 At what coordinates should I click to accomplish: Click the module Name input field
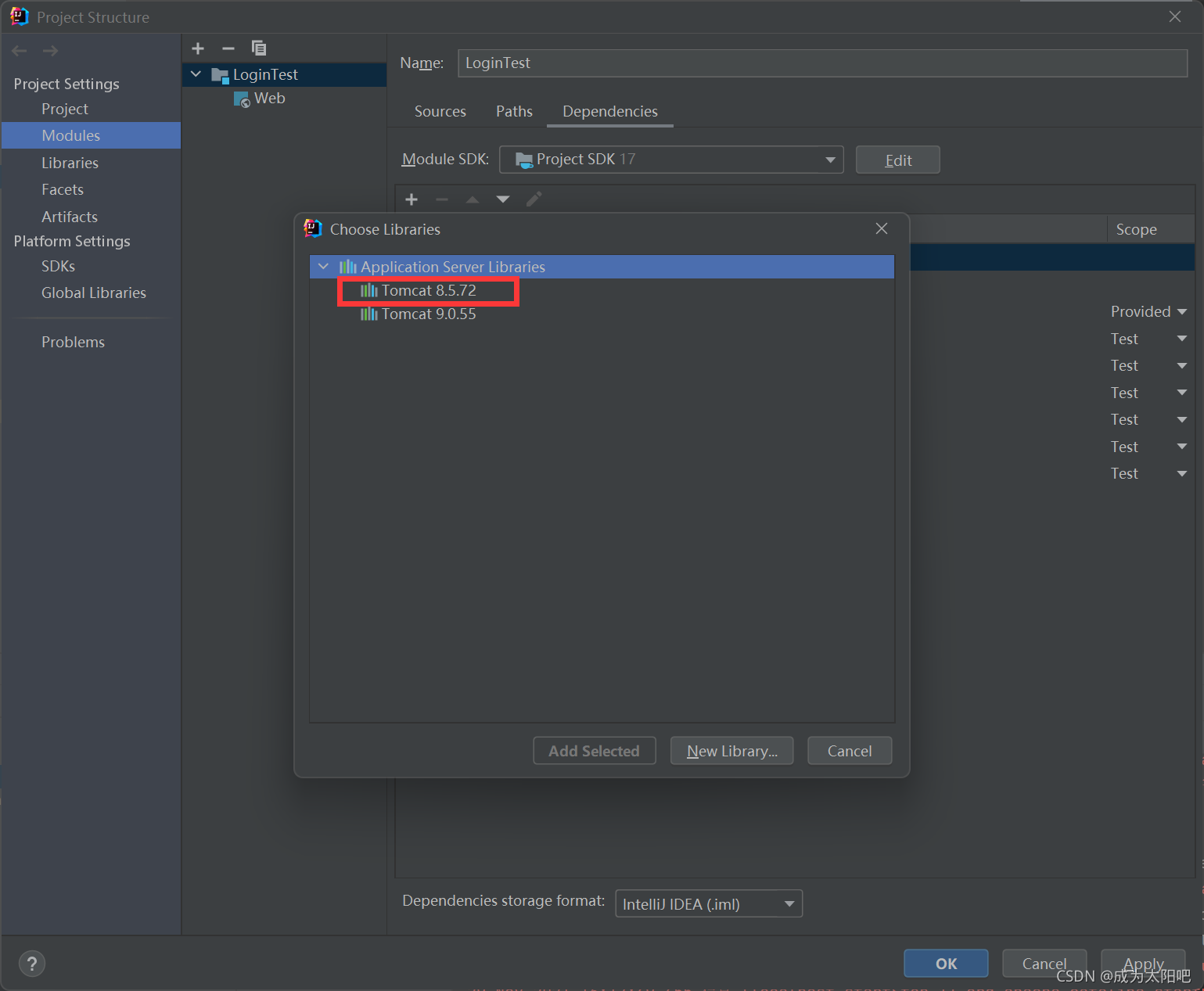click(x=823, y=63)
